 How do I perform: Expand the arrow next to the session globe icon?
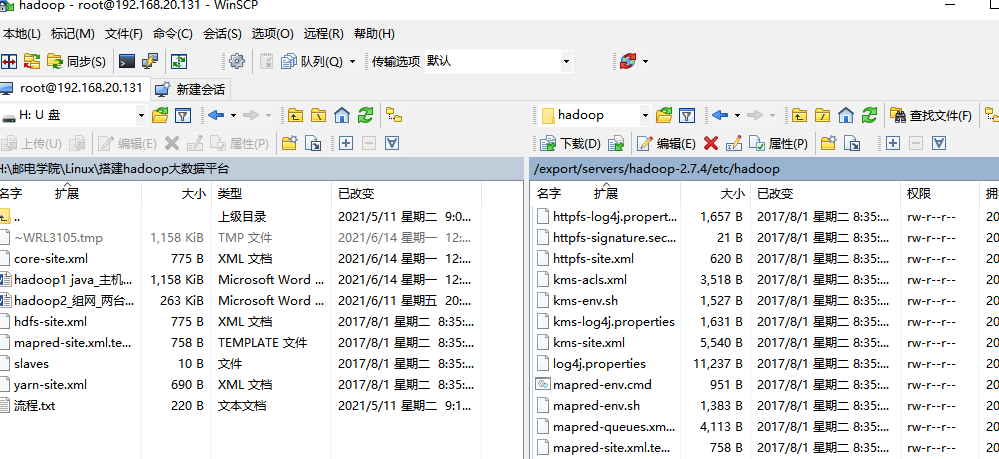coord(645,62)
